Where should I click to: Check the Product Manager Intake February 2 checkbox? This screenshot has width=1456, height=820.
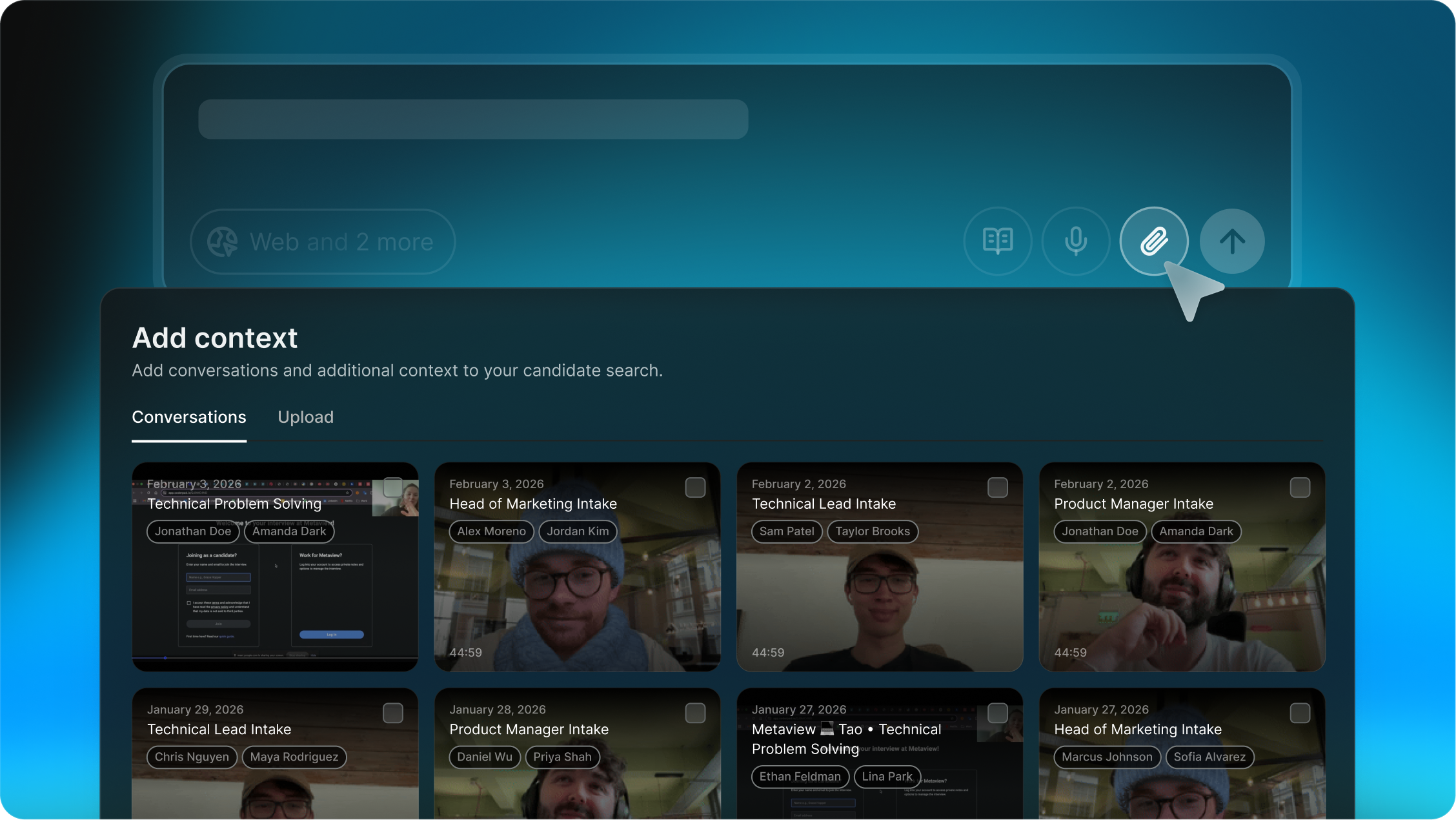[1299, 487]
